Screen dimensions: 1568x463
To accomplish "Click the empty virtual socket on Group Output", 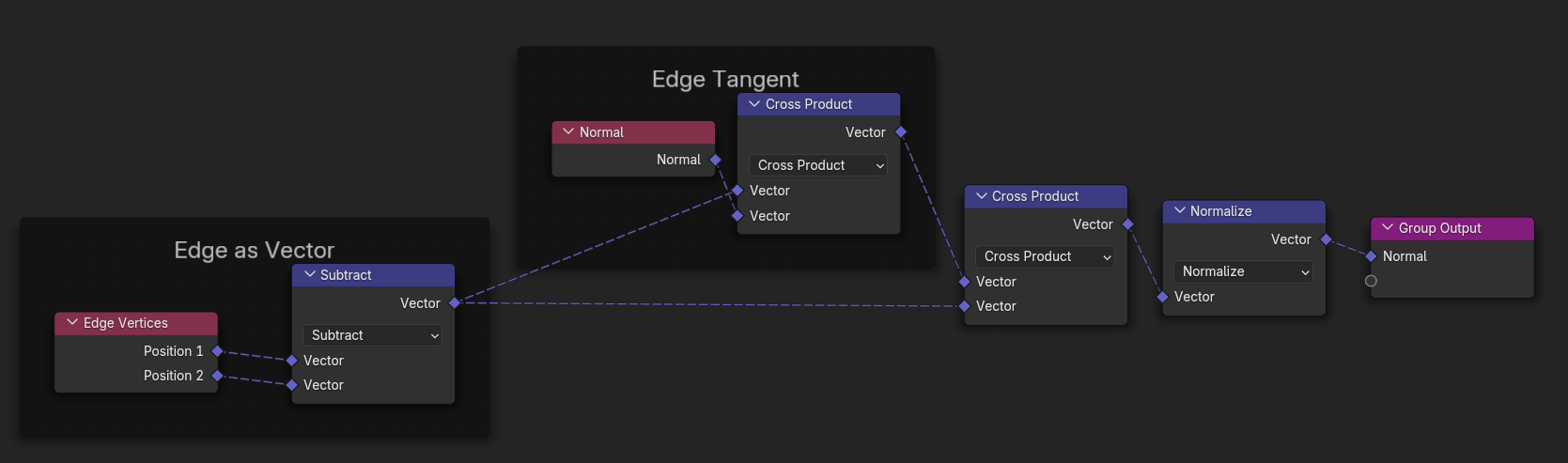I will pyautogui.click(x=1371, y=281).
